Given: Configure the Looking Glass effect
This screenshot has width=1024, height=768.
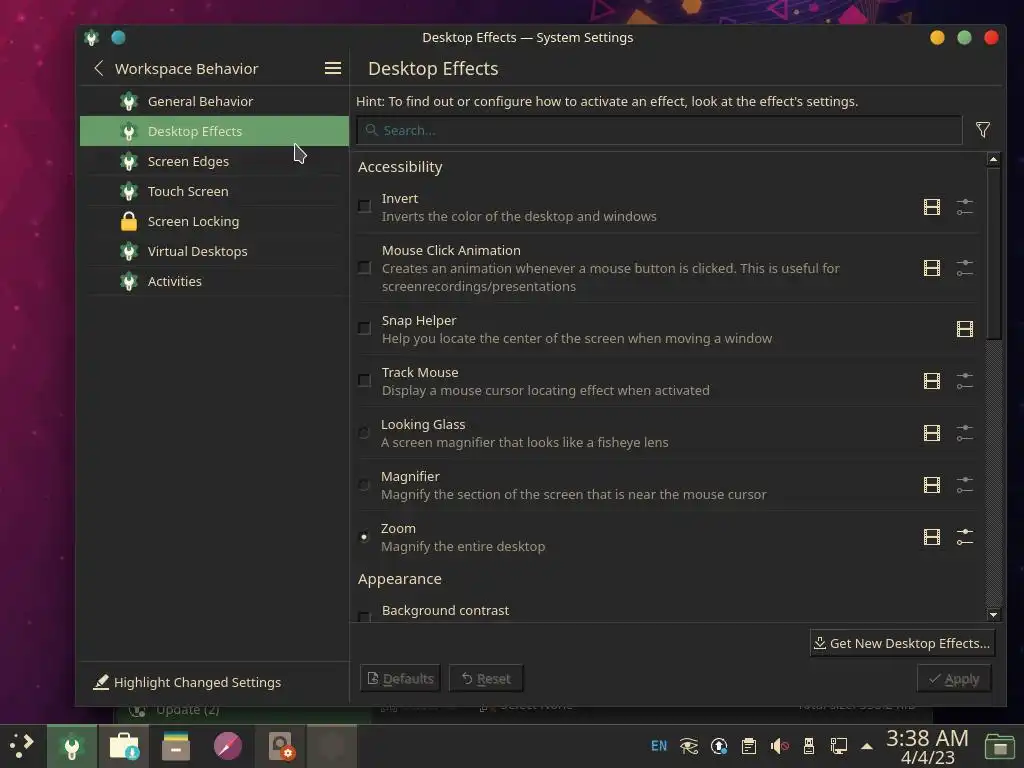Looking at the screenshot, I should coord(965,433).
